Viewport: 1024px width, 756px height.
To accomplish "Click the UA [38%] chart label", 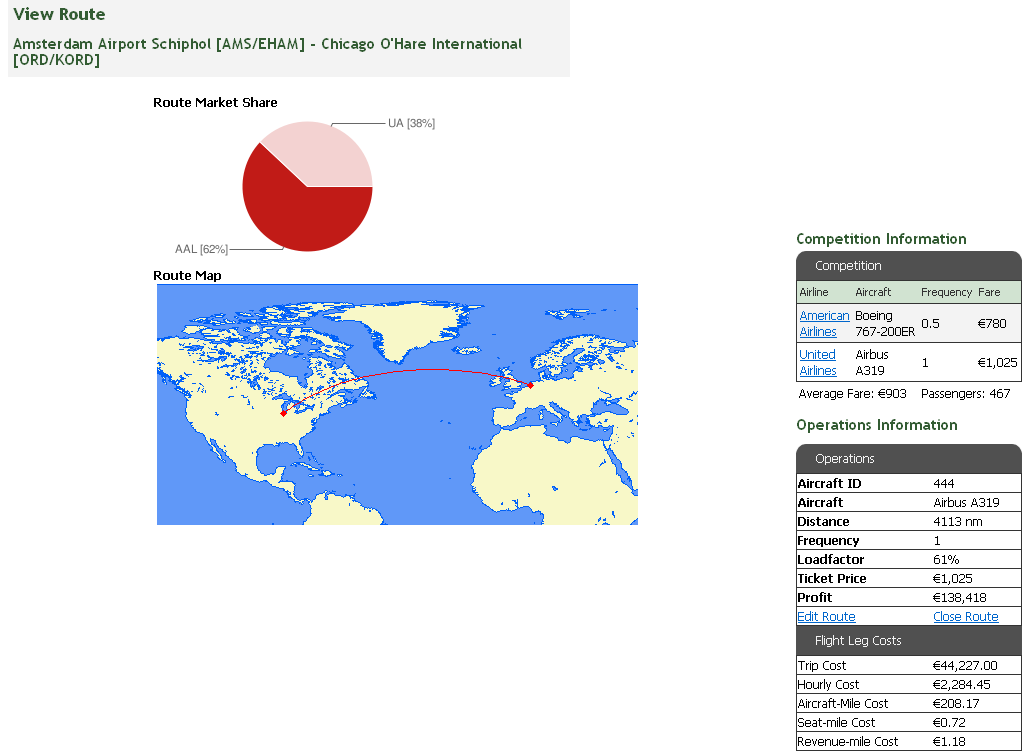I will point(411,123).
